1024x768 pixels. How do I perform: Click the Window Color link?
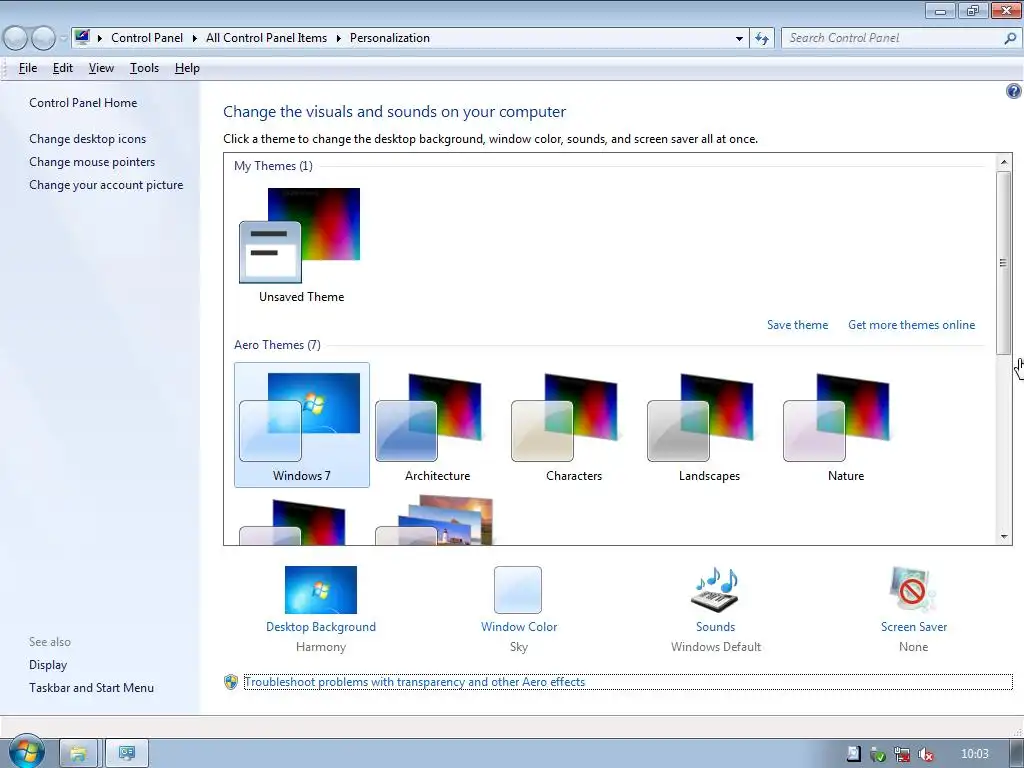519,627
